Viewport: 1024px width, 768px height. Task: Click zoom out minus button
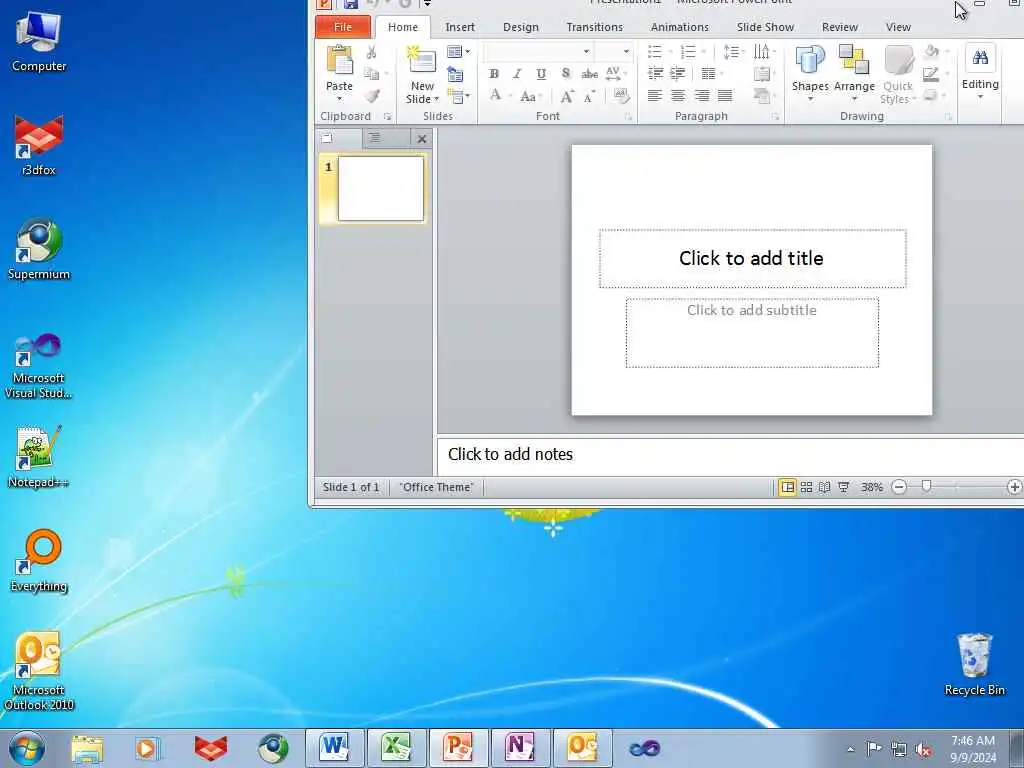899,487
